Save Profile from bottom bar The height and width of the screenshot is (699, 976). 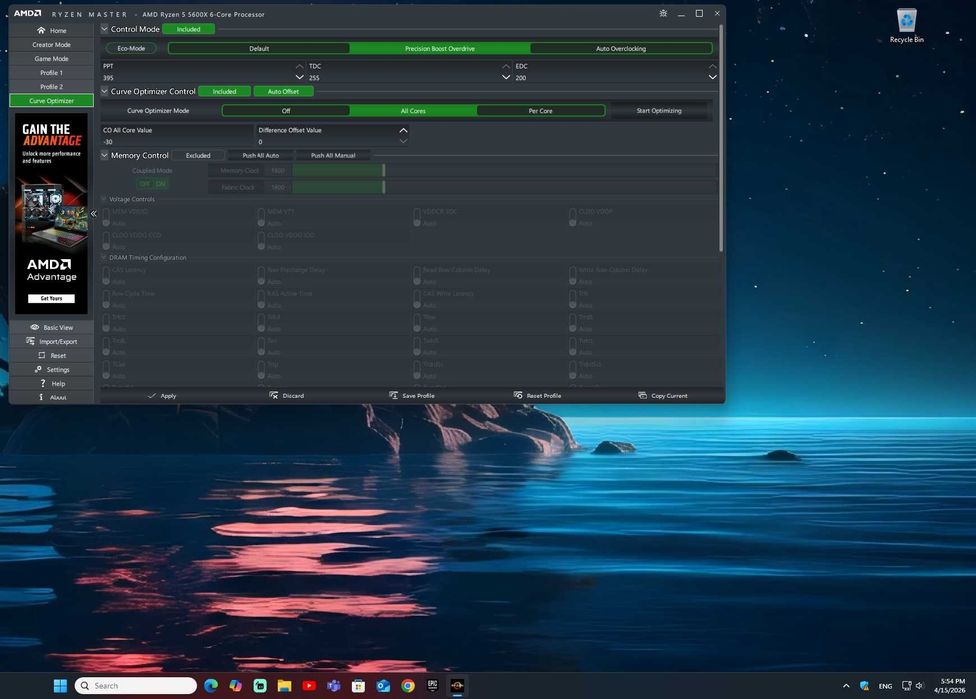pos(411,396)
